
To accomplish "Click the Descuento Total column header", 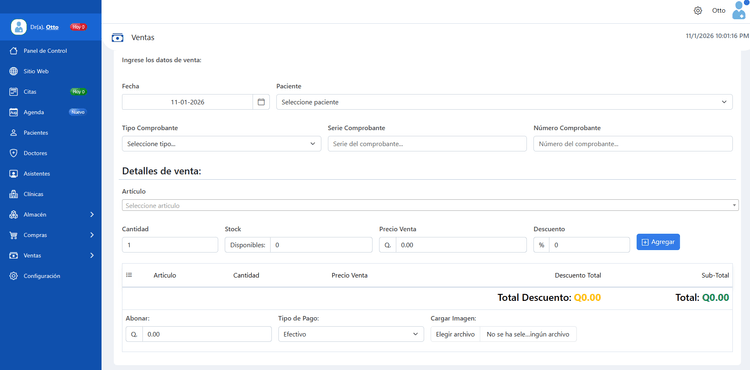I will [x=578, y=275].
